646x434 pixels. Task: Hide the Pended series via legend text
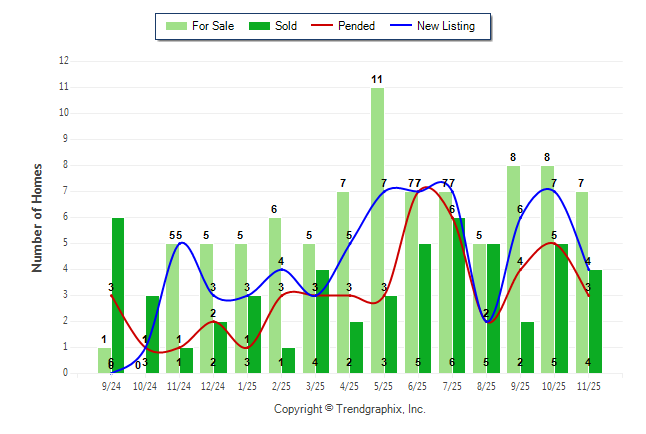pyautogui.click(x=357, y=26)
